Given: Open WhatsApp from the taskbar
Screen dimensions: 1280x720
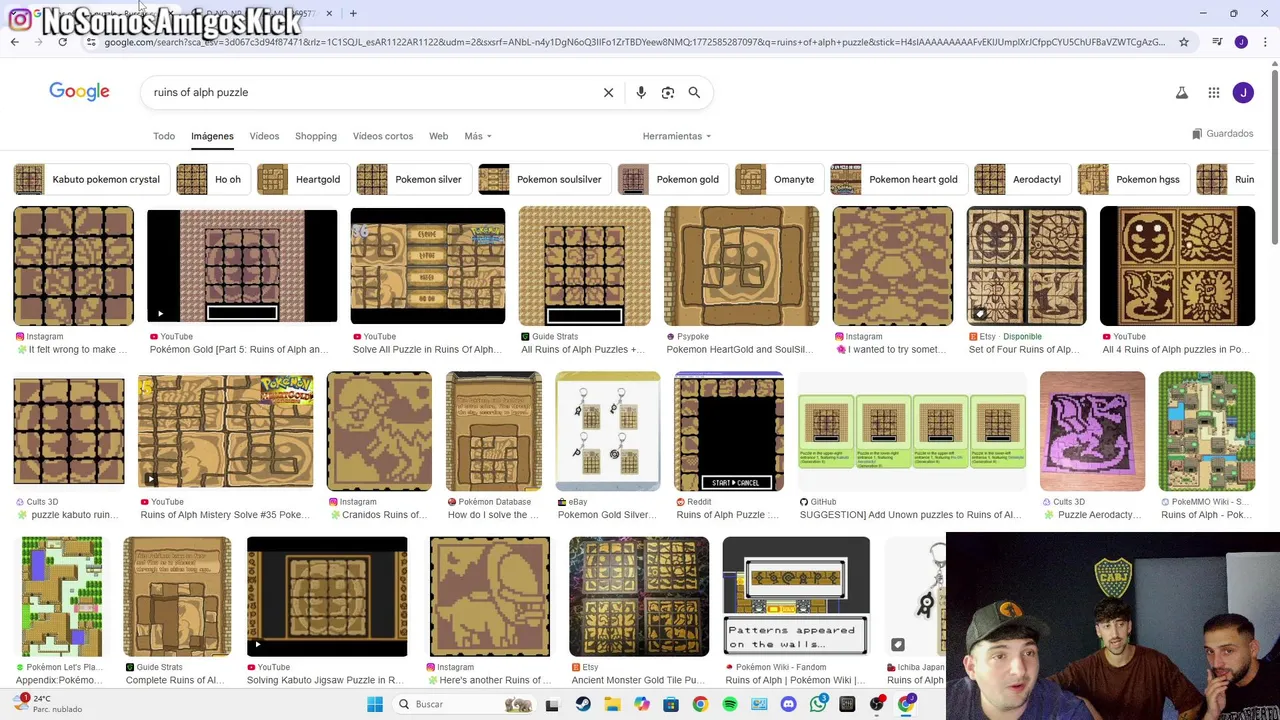Looking at the screenshot, I should coord(819,704).
